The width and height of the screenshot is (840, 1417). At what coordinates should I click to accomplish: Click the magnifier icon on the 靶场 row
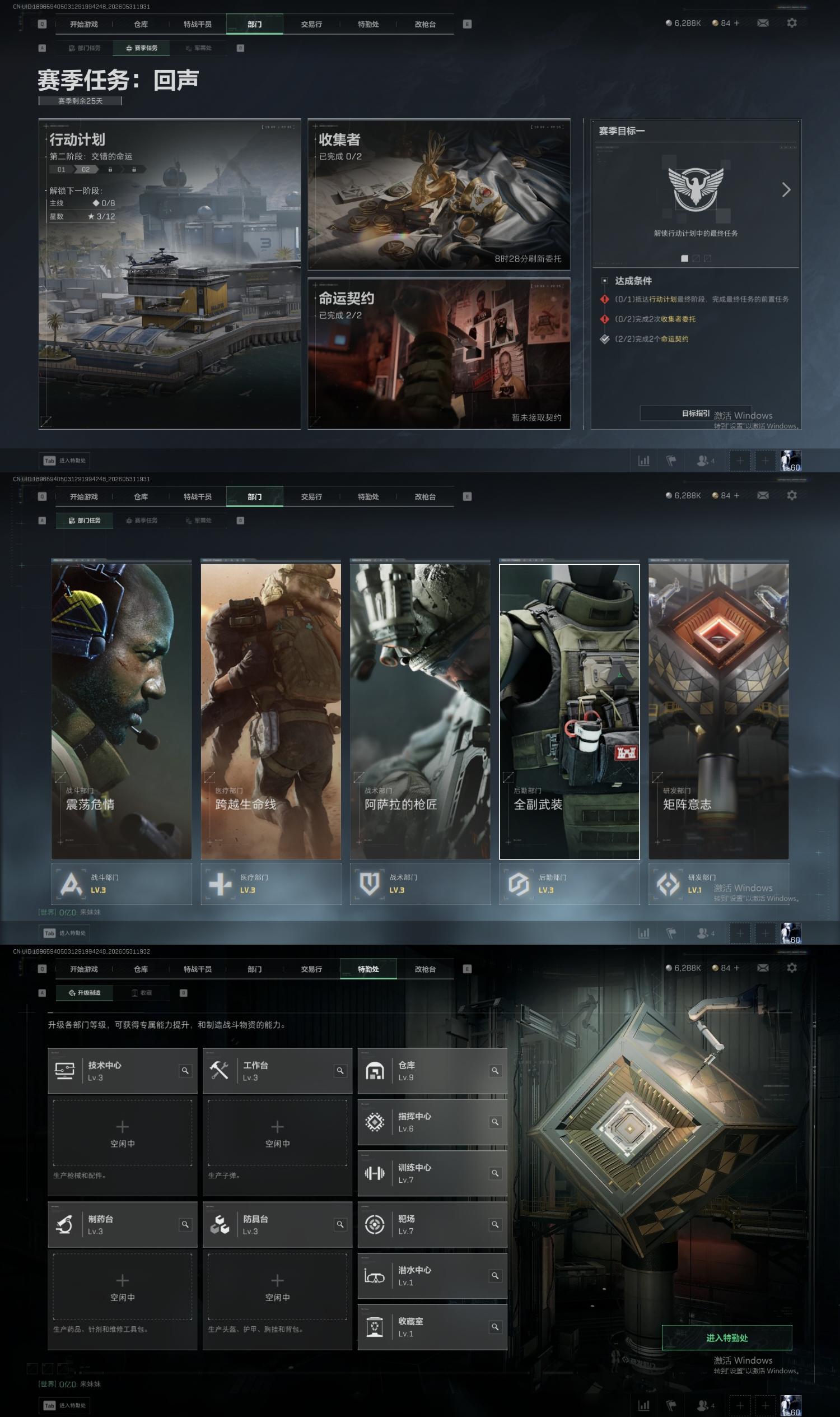pos(495,1224)
